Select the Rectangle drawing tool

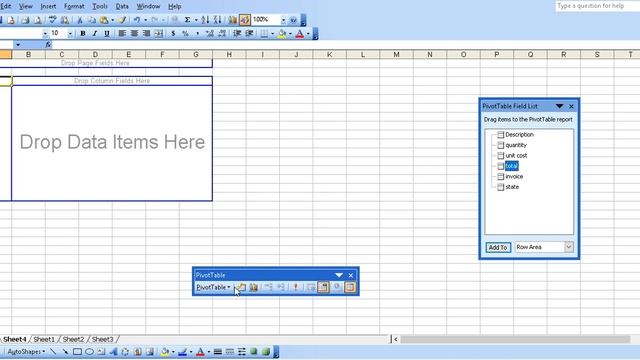point(77,351)
